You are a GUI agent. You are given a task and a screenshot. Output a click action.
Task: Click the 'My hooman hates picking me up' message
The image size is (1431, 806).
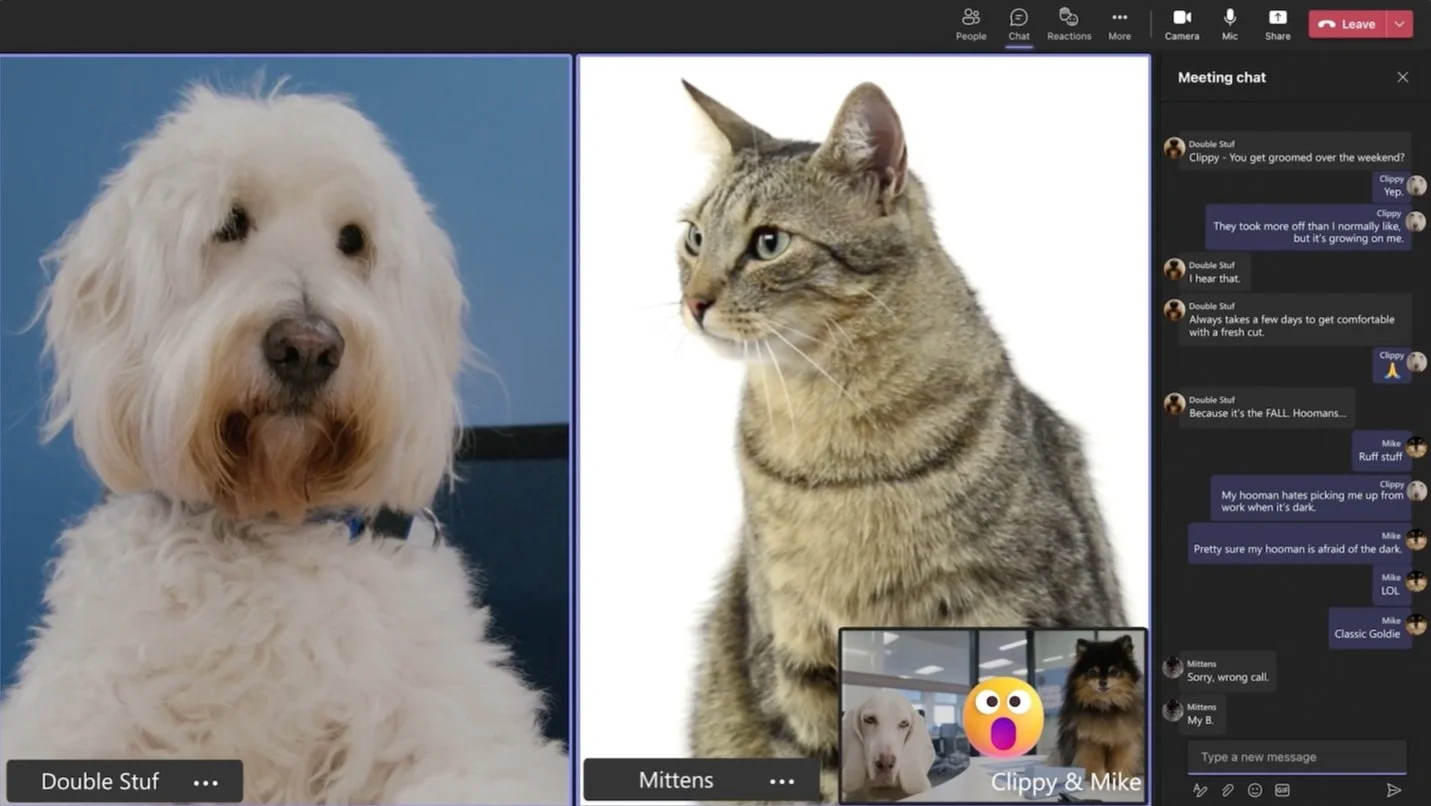point(1311,497)
